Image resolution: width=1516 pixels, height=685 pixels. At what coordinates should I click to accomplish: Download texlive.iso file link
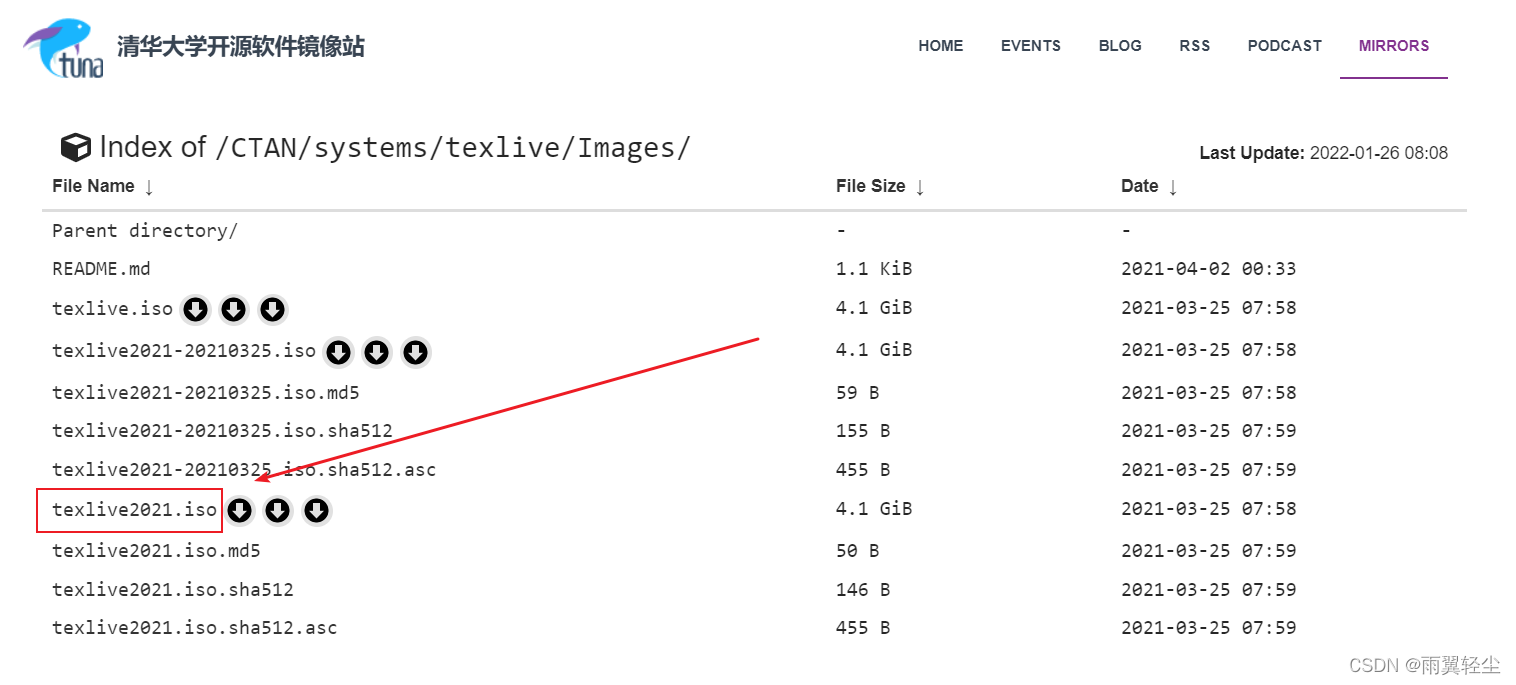coord(113,309)
